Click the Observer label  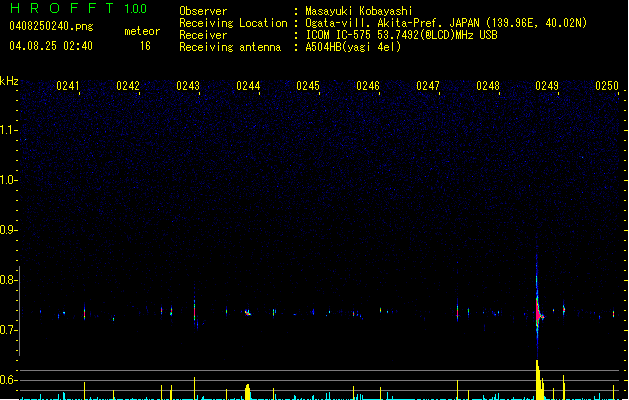pos(203,11)
